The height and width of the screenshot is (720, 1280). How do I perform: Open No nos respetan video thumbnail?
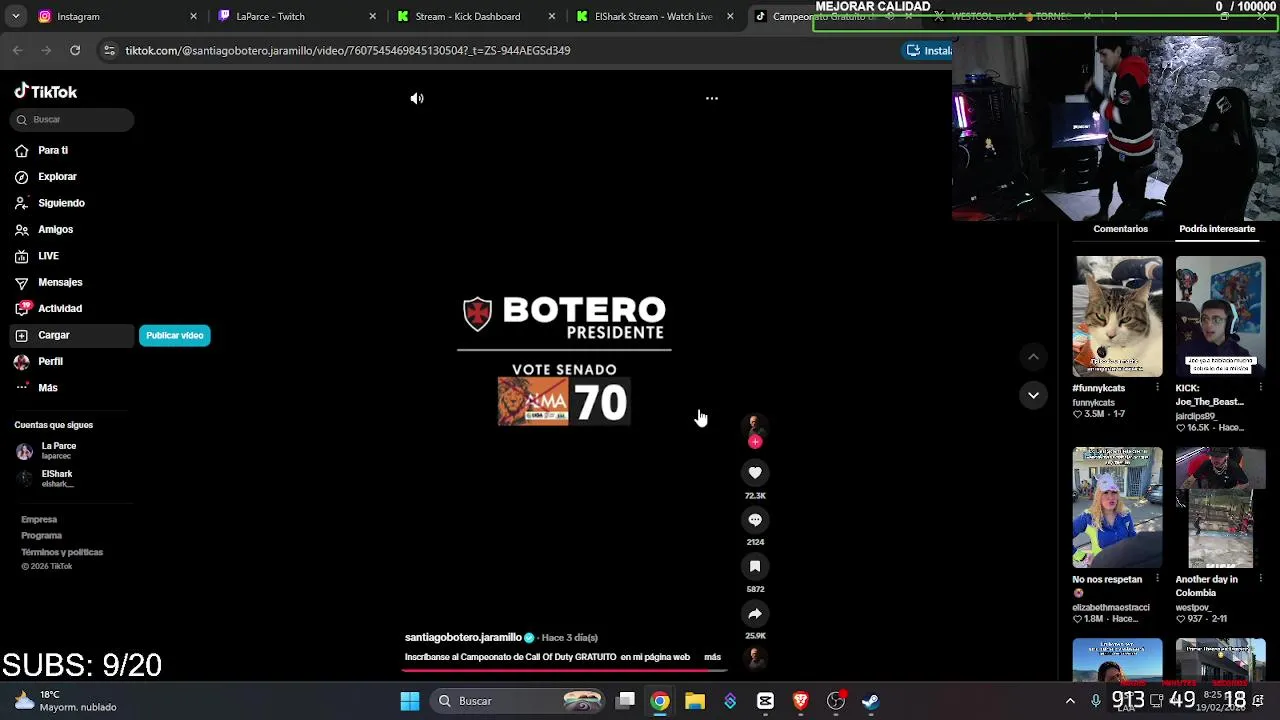1118,507
